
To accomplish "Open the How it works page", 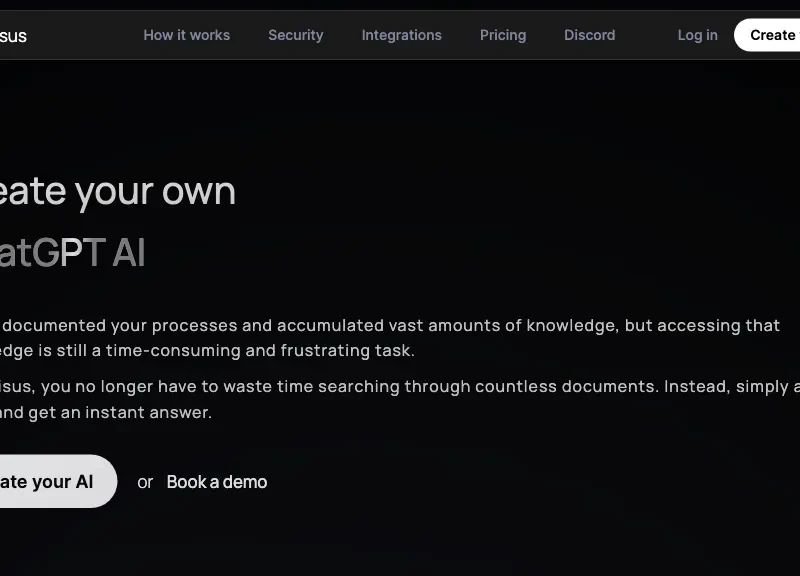I will point(186,35).
